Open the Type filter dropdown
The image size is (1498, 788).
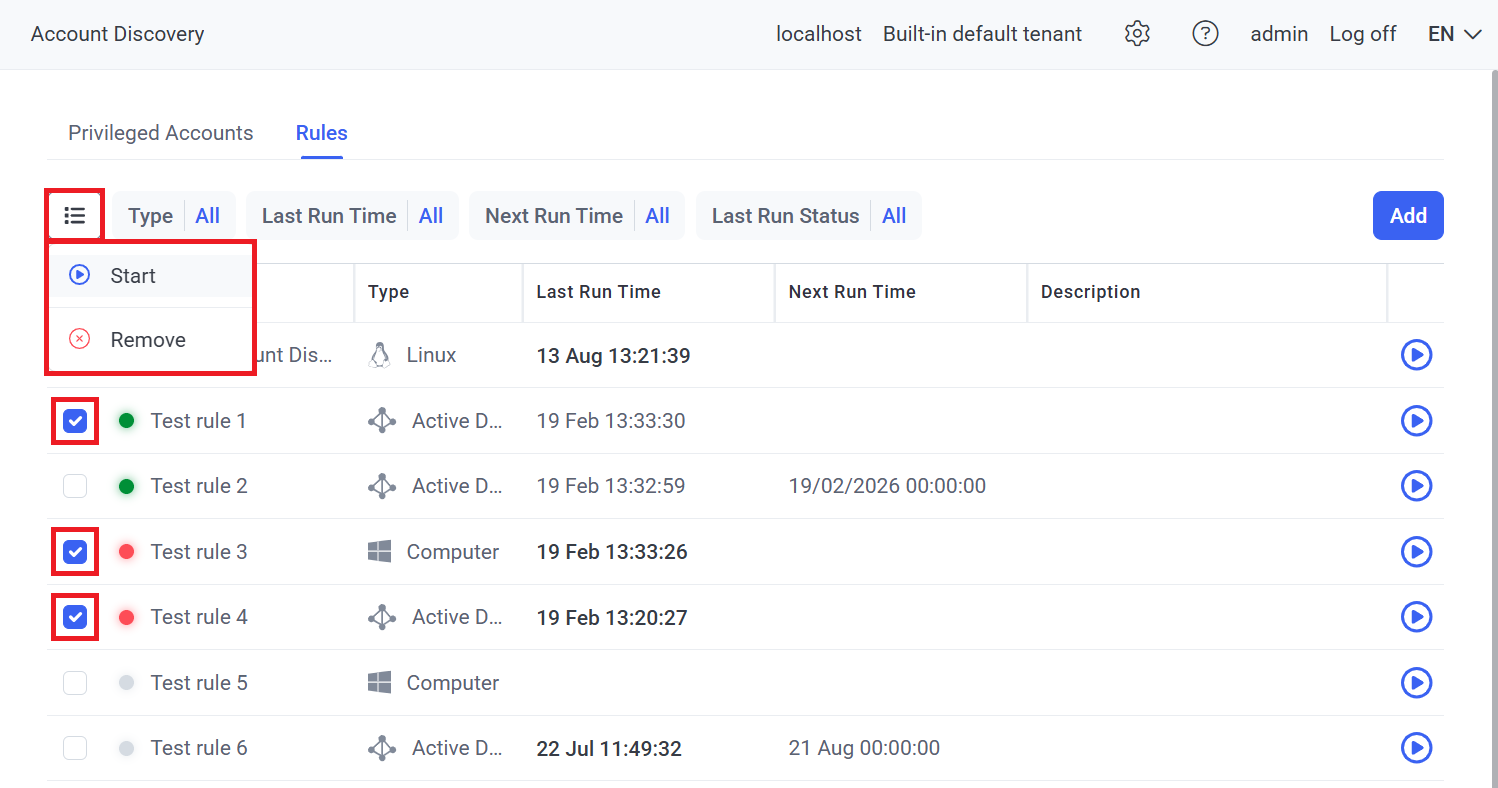[x=174, y=216]
